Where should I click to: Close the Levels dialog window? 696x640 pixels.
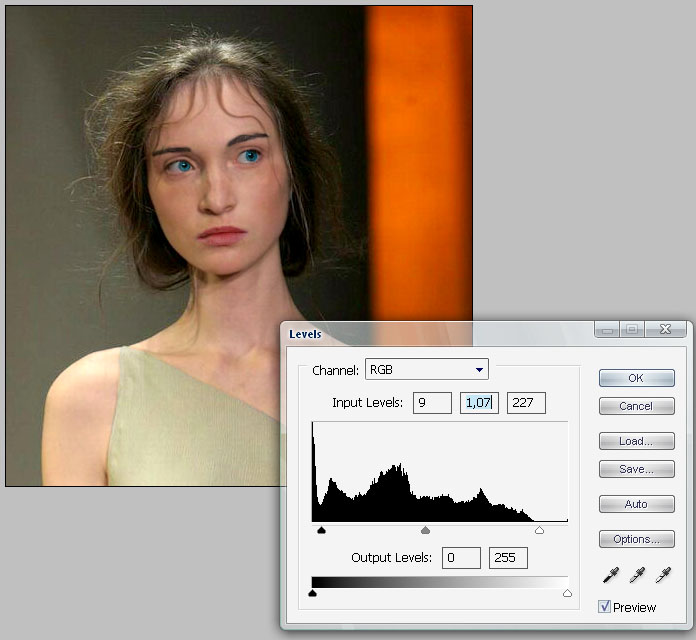[665, 329]
